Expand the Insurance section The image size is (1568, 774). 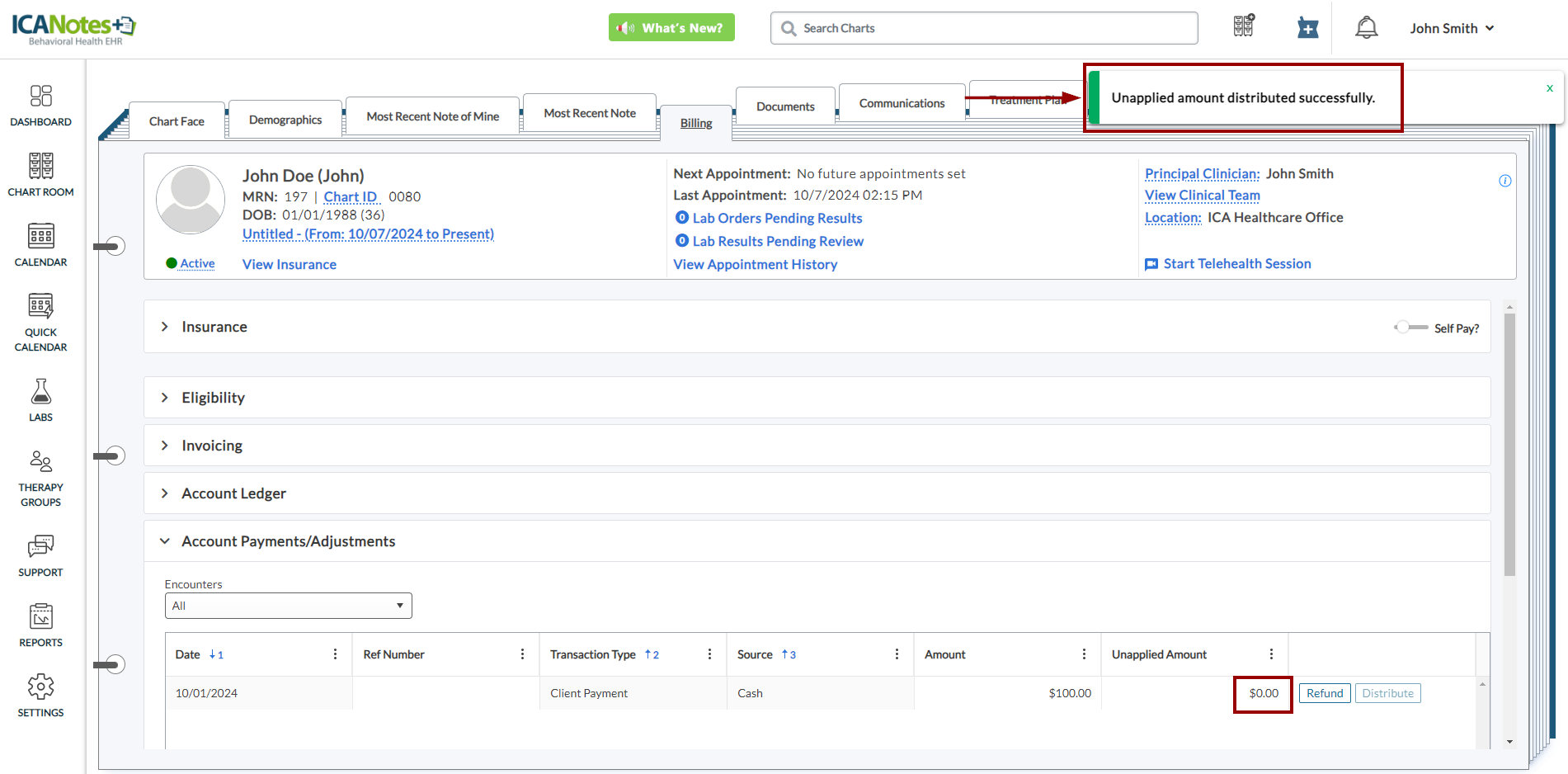tap(165, 327)
